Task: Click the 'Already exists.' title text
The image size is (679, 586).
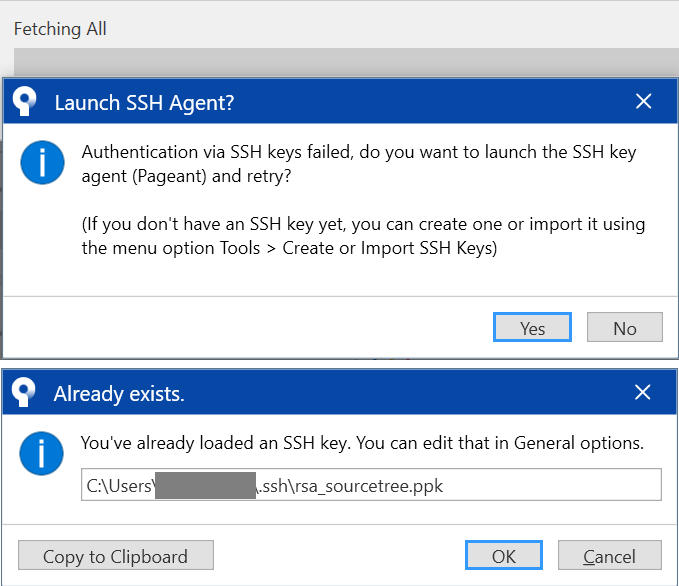Action: coord(119,394)
